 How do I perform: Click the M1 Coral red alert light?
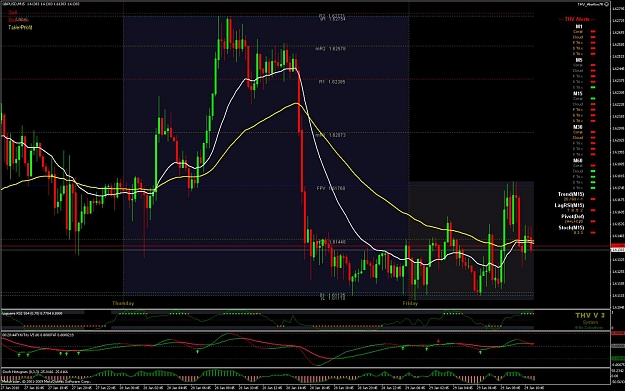point(593,31)
